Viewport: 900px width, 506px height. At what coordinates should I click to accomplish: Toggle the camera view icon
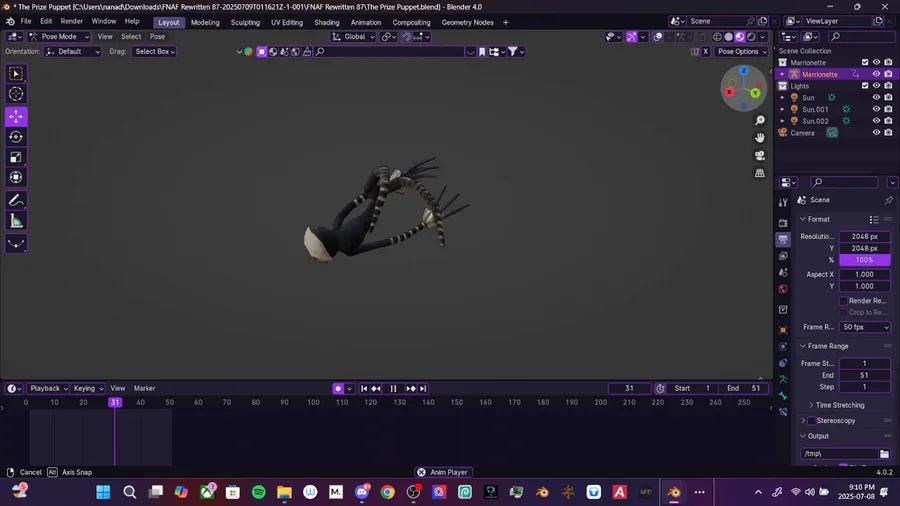click(760, 155)
